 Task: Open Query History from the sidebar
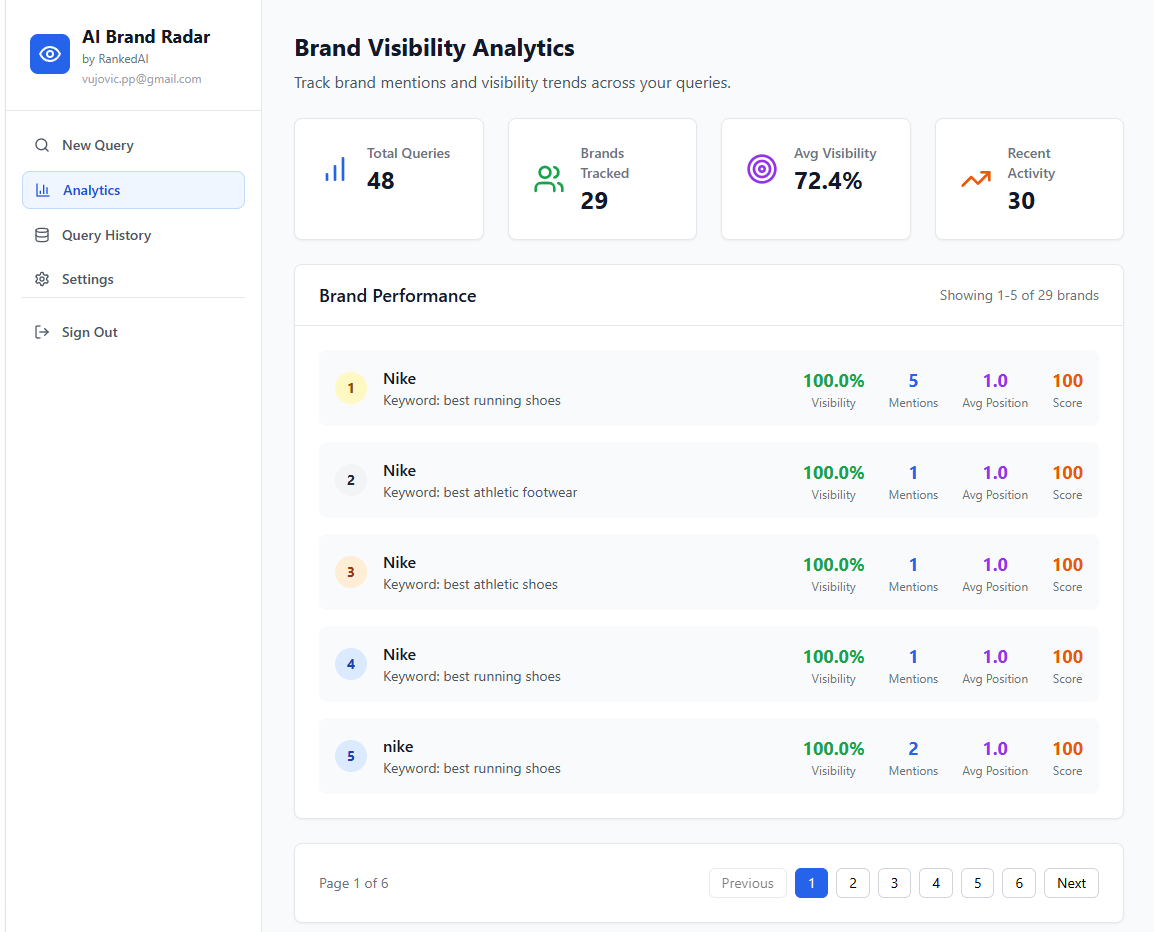[x=133, y=235]
